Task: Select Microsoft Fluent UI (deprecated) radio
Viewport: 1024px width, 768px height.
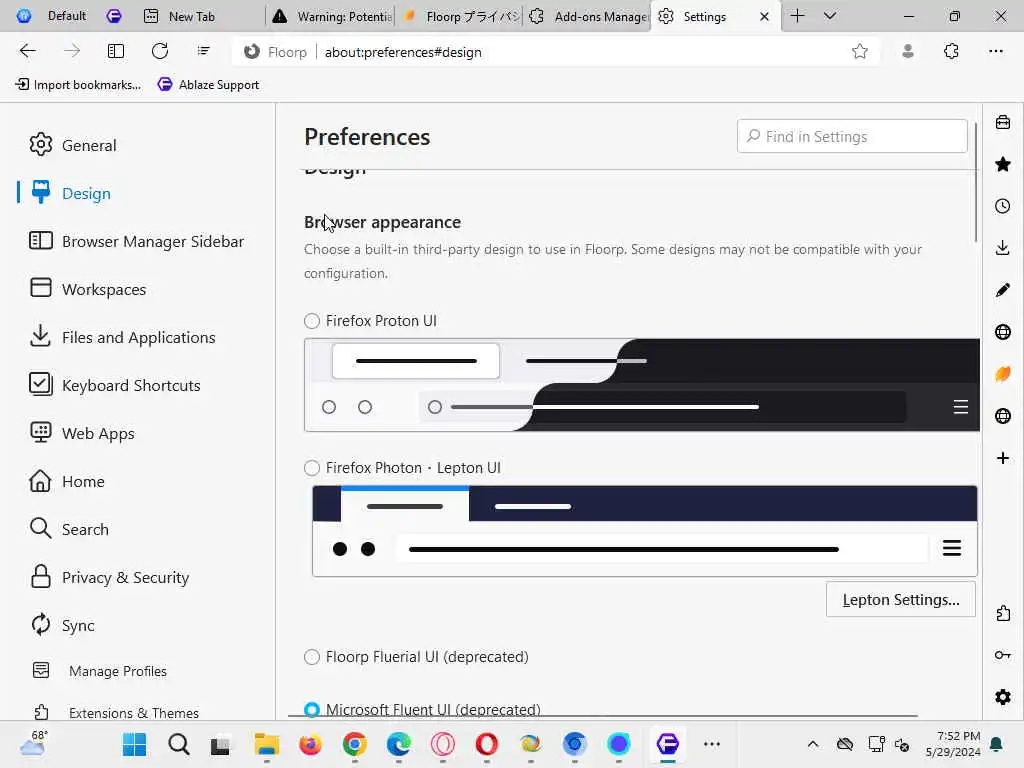Action: (312, 709)
